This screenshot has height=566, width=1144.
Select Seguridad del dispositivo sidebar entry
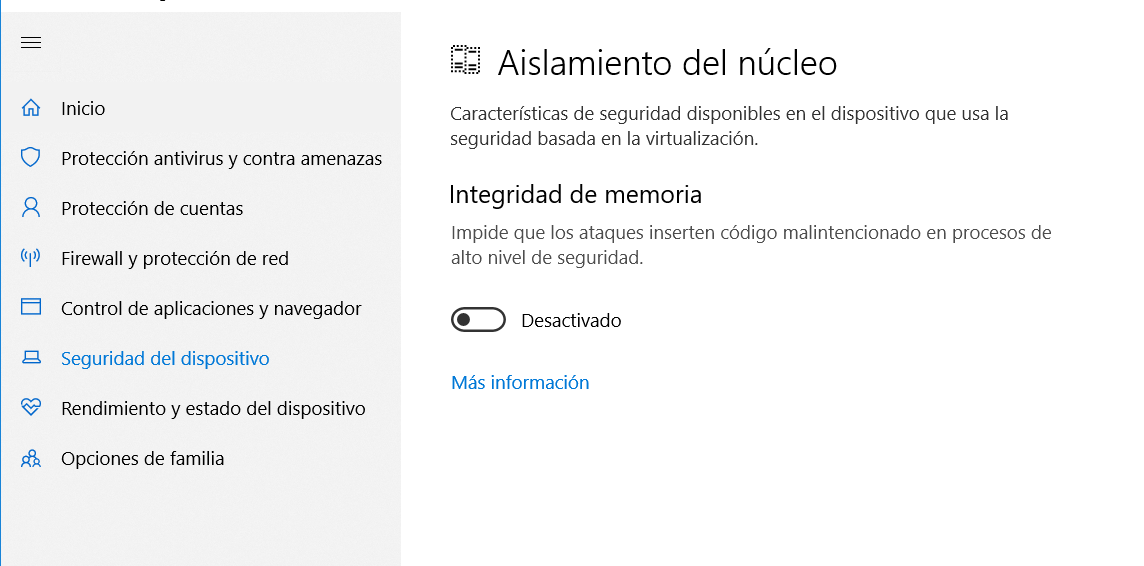click(165, 358)
